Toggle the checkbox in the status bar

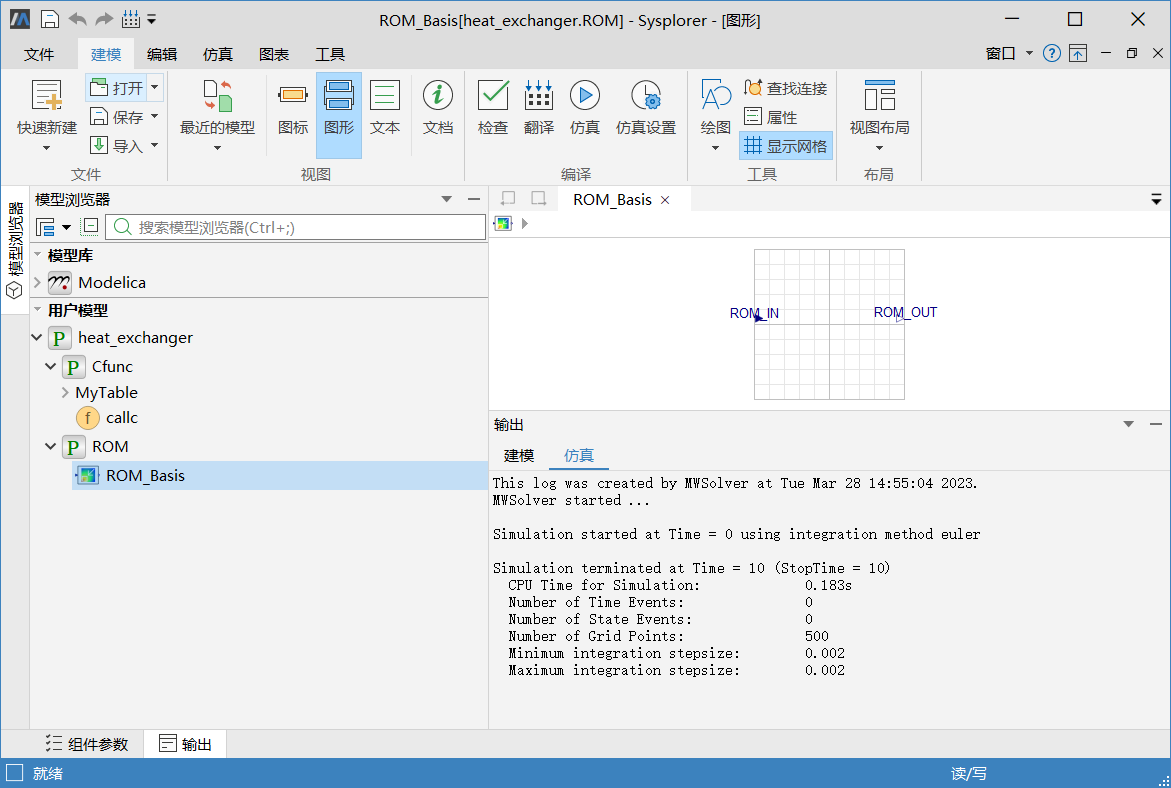pos(13,772)
